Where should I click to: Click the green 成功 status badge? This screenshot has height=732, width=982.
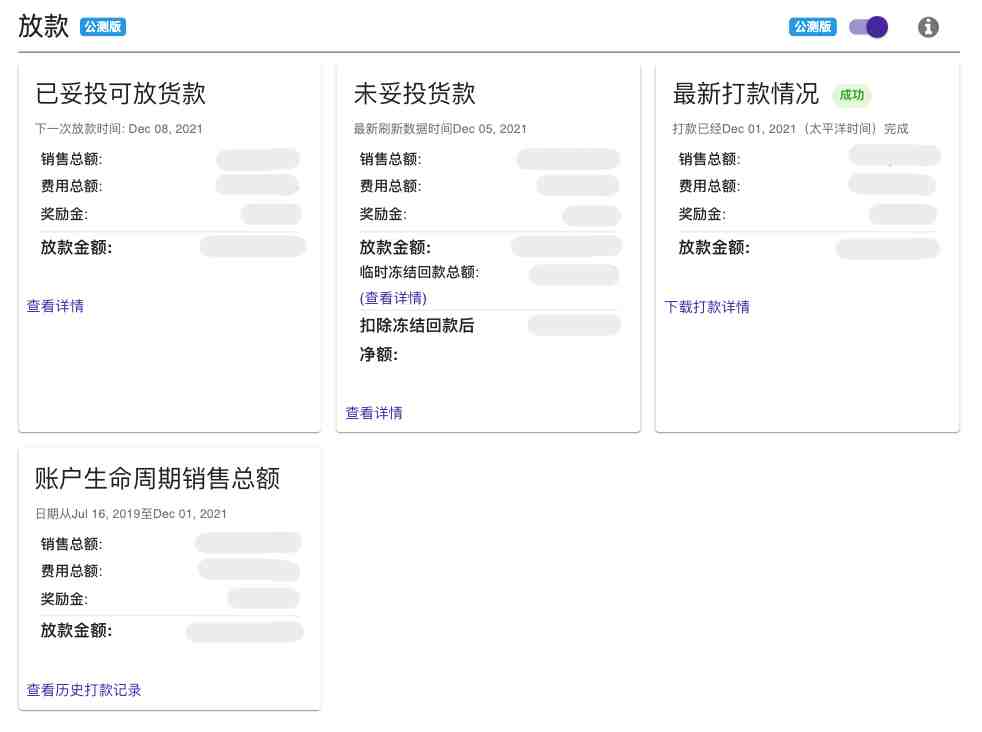click(851, 95)
